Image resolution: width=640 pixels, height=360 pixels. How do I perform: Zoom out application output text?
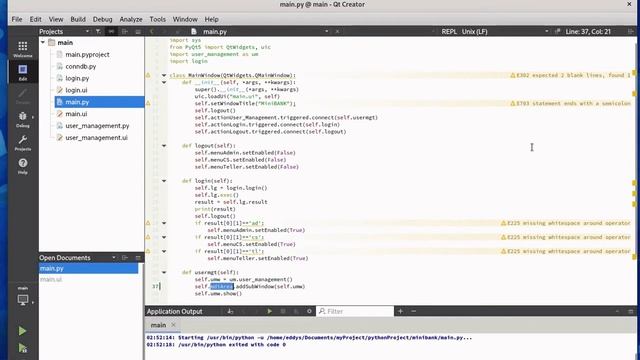point(413,311)
